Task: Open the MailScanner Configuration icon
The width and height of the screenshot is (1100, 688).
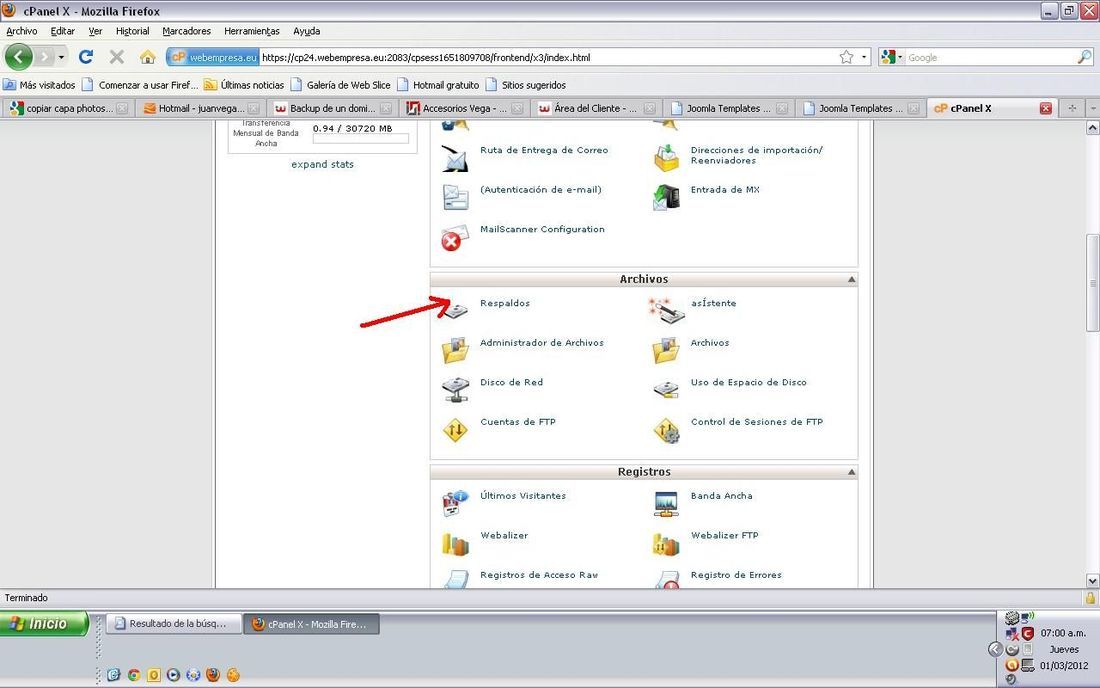Action: pyautogui.click(x=454, y=238)
